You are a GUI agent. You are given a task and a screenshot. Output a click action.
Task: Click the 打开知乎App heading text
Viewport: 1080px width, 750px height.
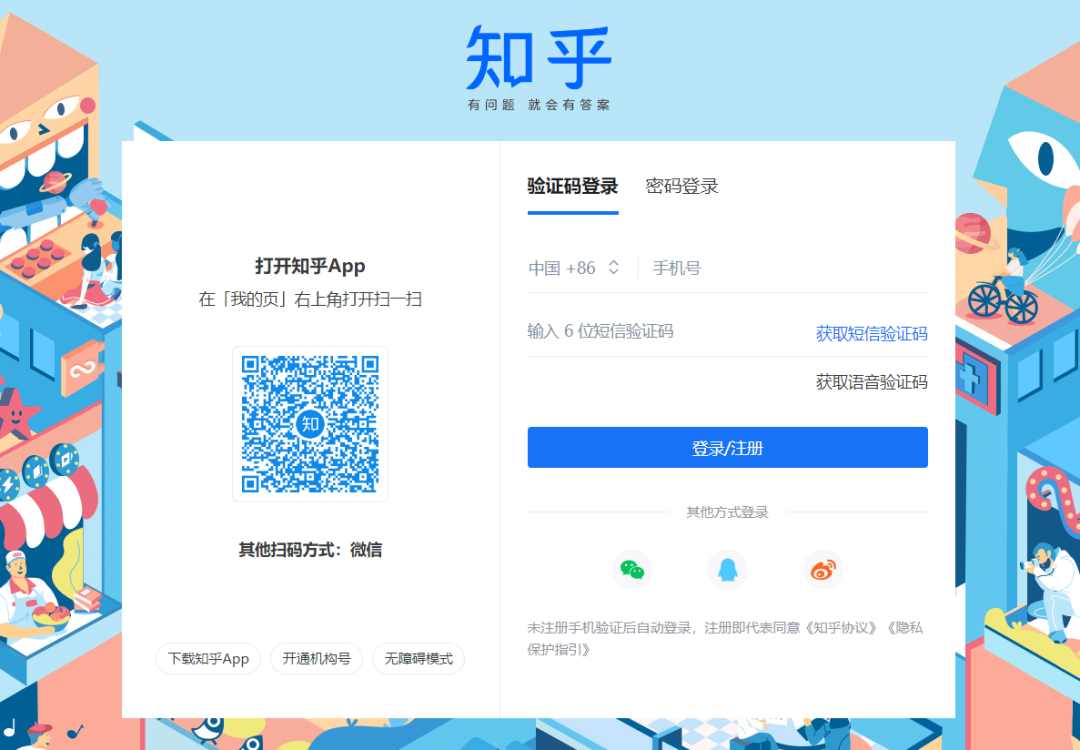[x=310, y=266]
